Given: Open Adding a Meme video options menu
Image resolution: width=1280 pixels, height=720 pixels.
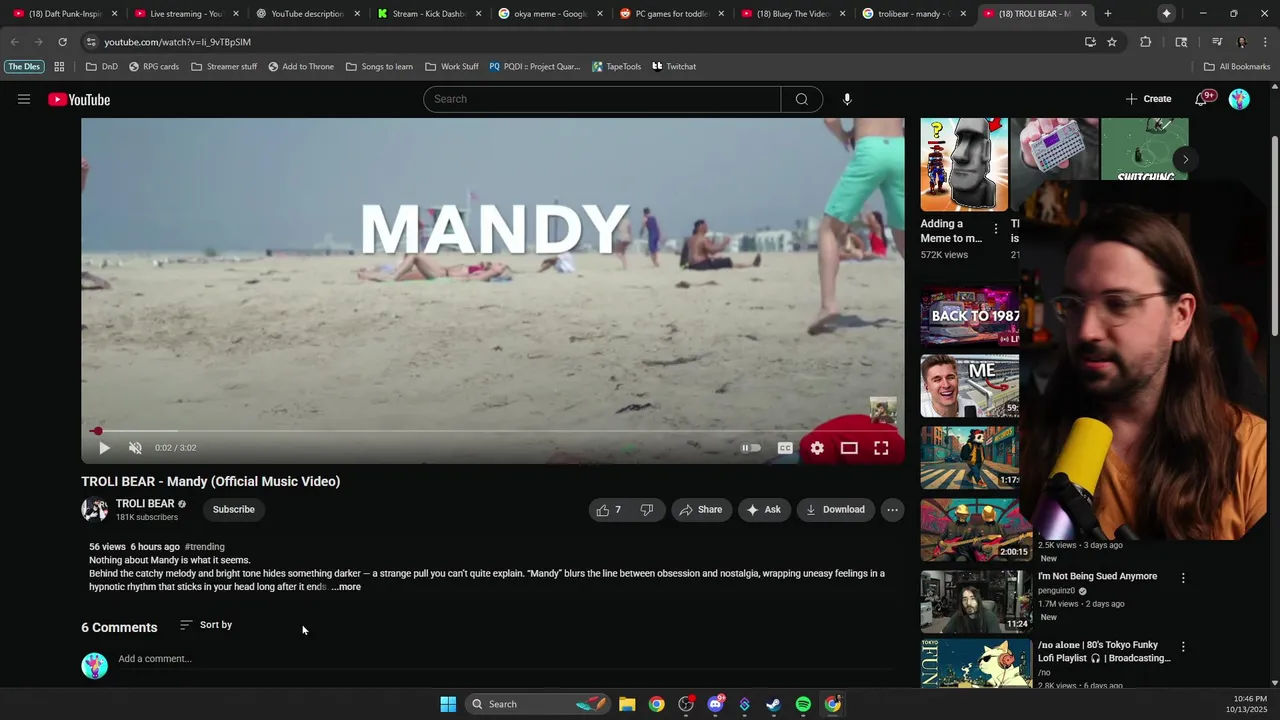Looking at the screenshot, I should pyautogui.click(x=995, y=229).
